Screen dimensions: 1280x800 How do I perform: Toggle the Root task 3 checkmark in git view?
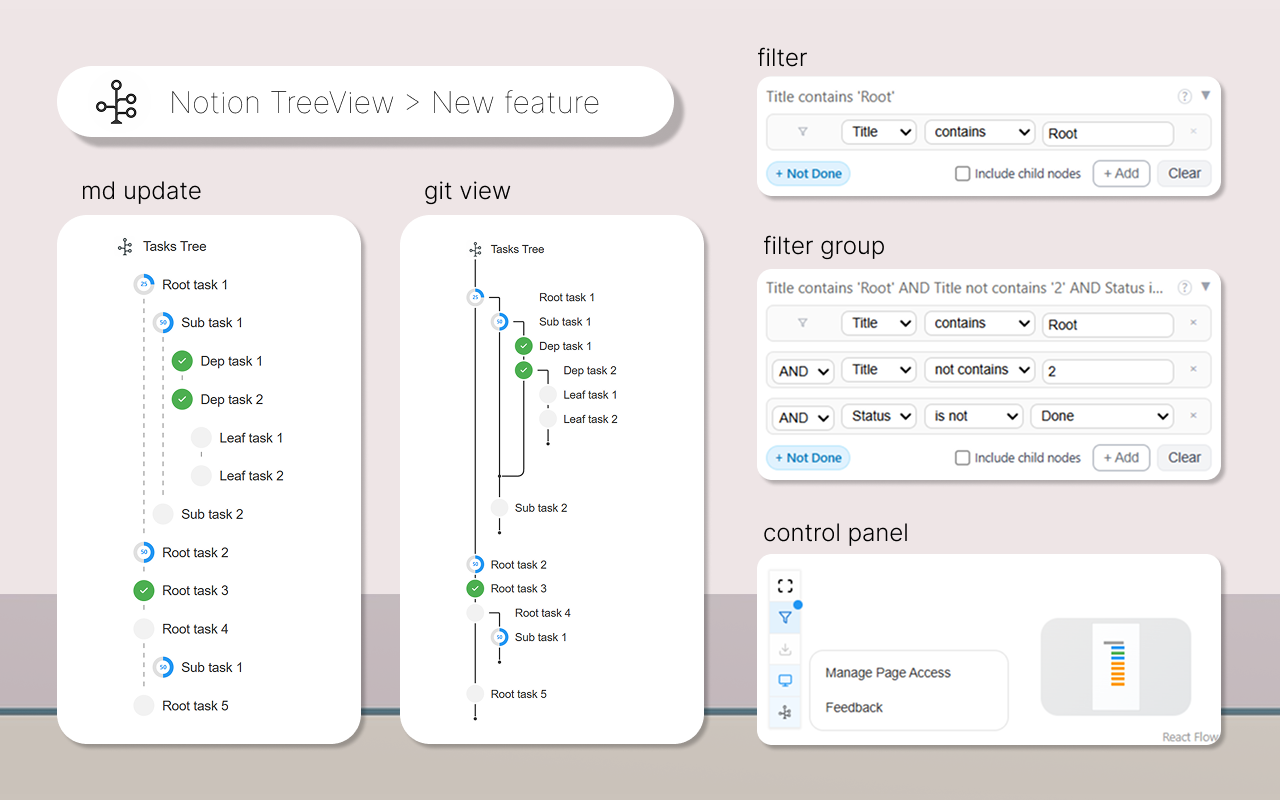(475, 589)
